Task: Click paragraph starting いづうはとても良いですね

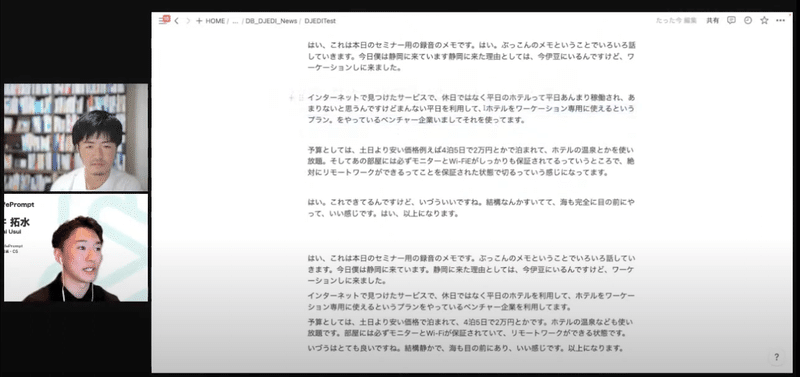Action: pos(466,348)
